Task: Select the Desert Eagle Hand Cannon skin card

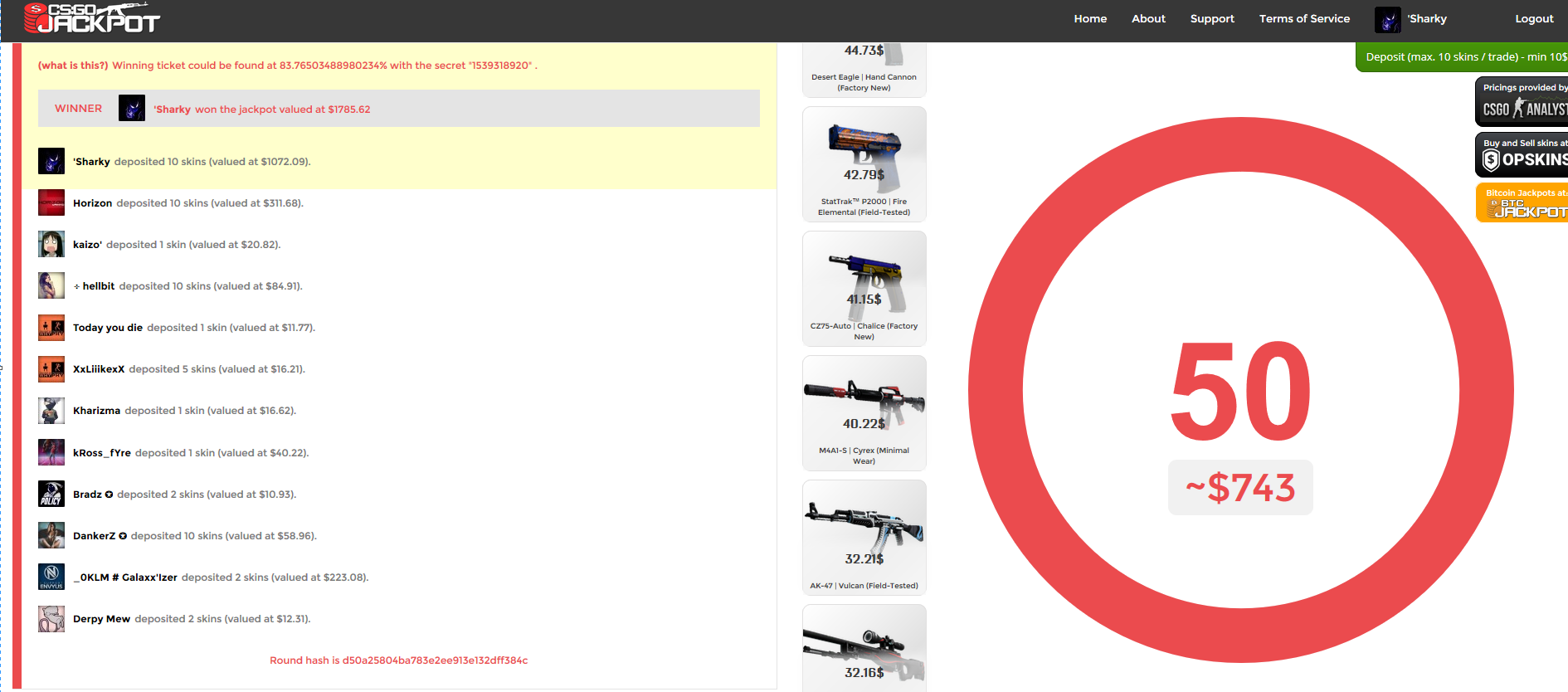Action: click(x=864, y=70)
